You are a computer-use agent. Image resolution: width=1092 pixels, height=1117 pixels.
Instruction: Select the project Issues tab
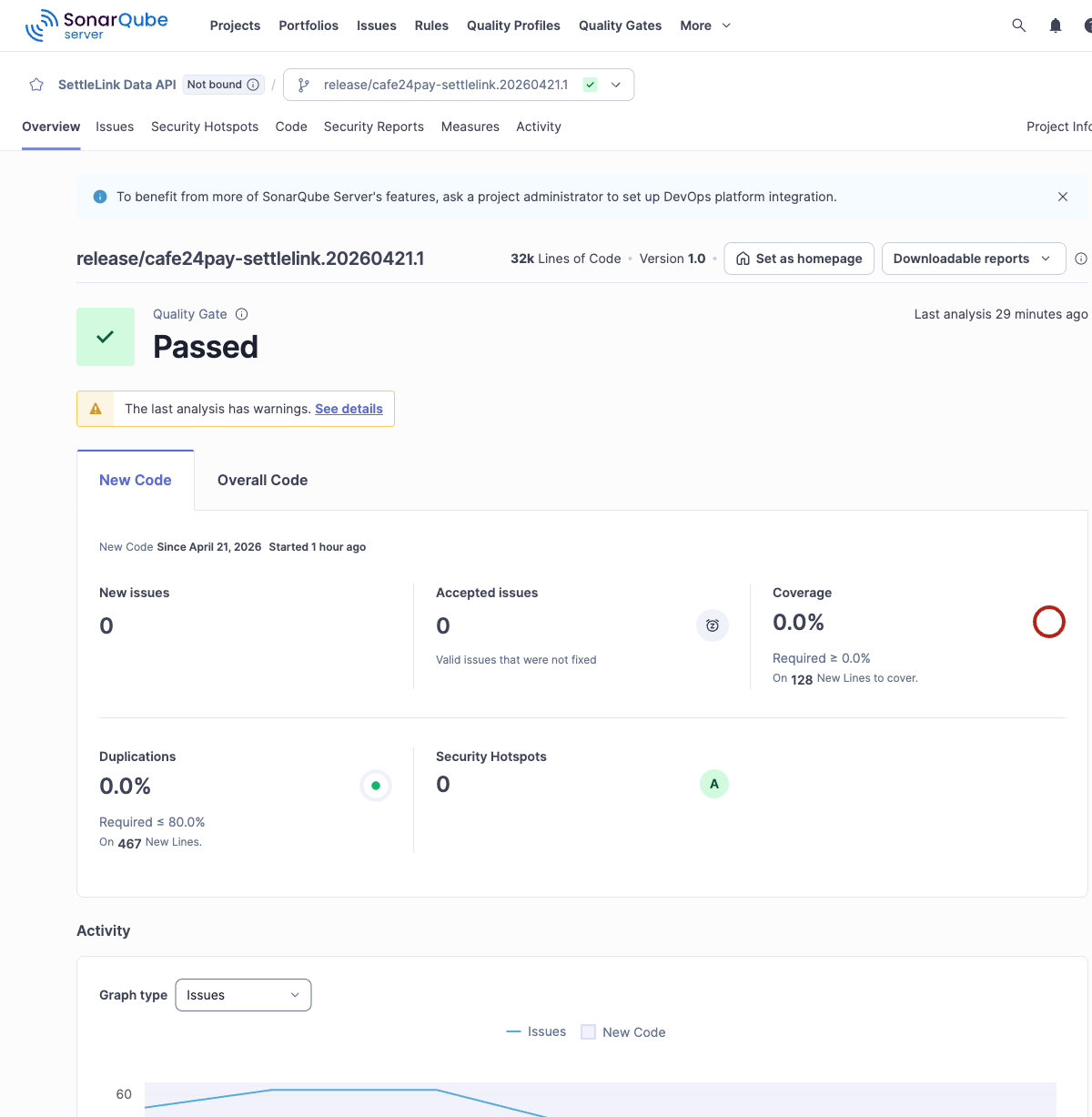click(x=115, y=127)
